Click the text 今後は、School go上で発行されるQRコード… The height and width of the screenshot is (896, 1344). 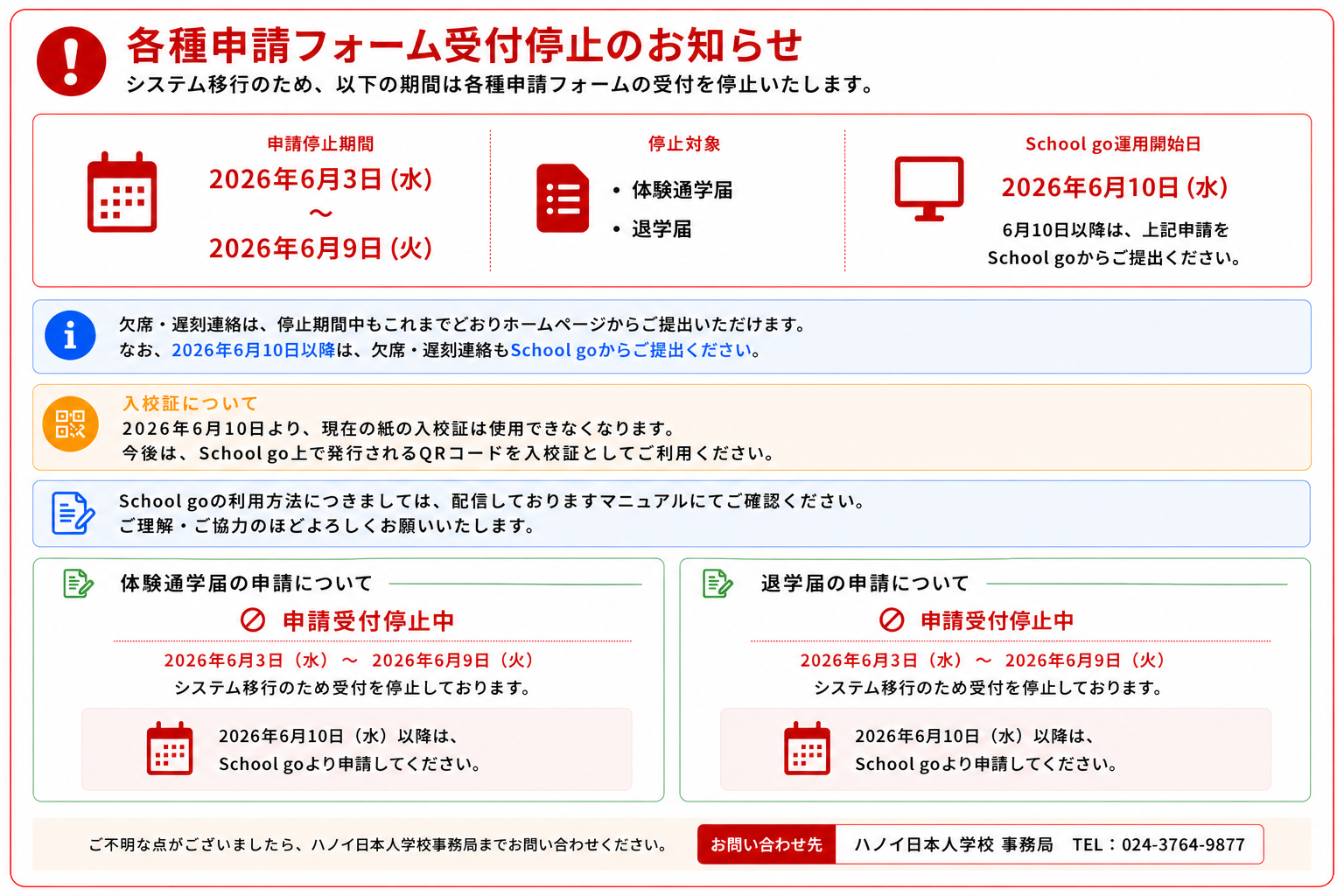(x=448, y=453)
